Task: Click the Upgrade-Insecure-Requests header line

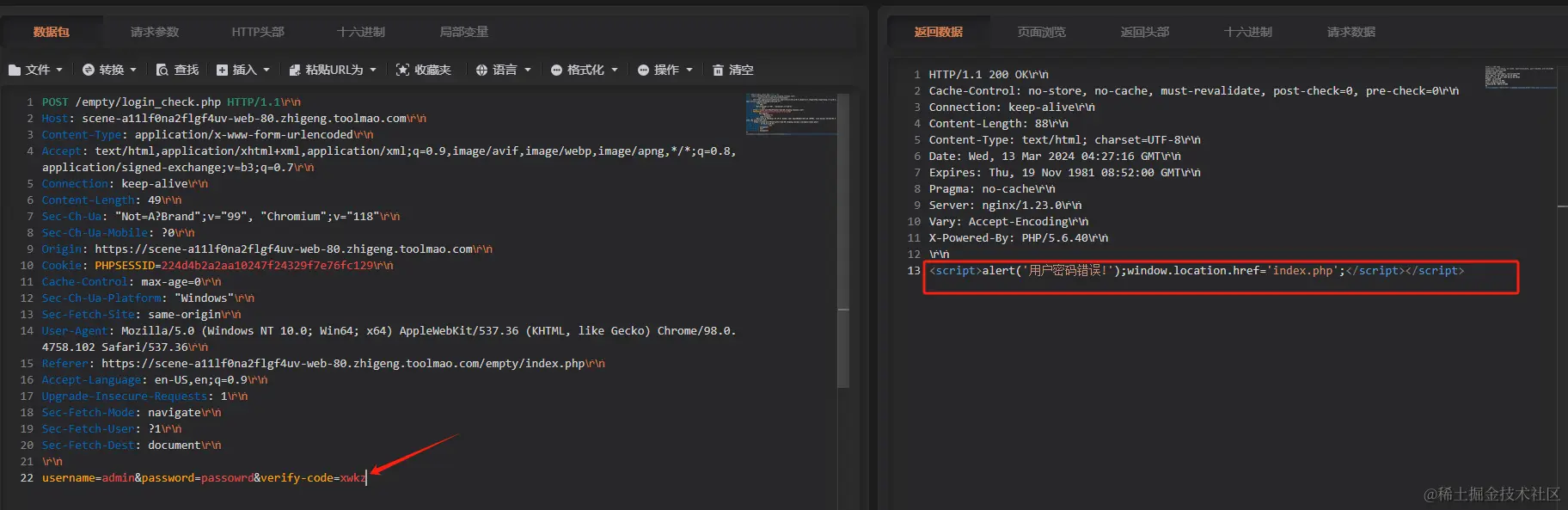Action: 144,396
